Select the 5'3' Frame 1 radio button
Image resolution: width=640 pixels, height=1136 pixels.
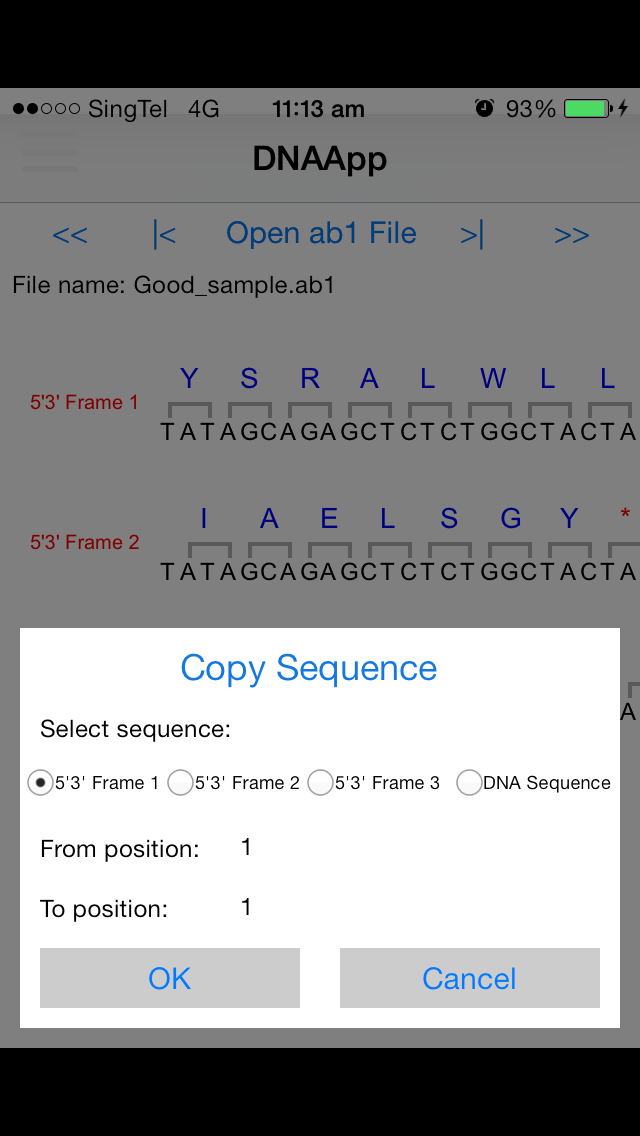40,782
